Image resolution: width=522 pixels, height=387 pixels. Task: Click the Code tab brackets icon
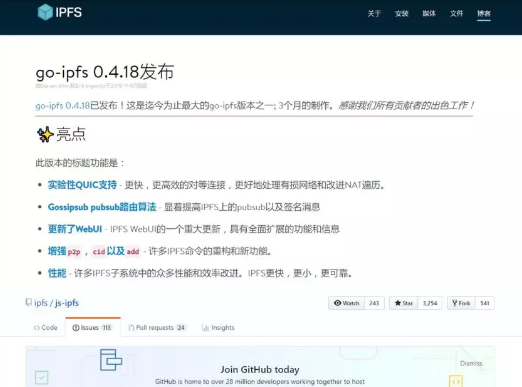point(37,328)
